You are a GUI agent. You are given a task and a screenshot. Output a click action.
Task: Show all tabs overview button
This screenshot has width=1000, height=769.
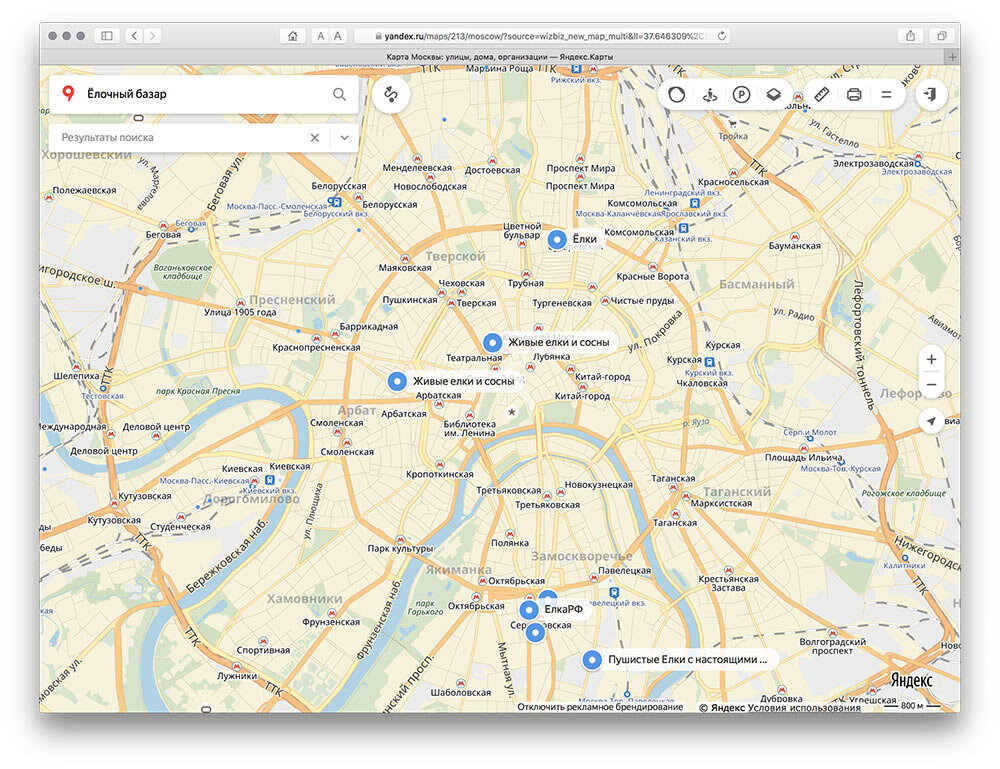coord(942,36)
